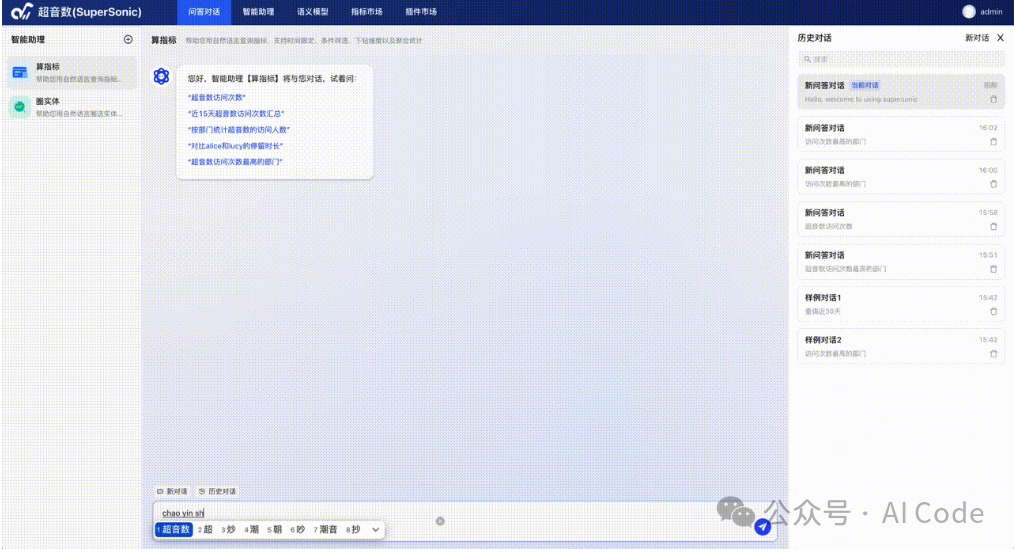This screenshot has width=1017, height=554.
Task: Open the 15:58 conversation 超音数访问次数
Action: [x=901, y=219]
